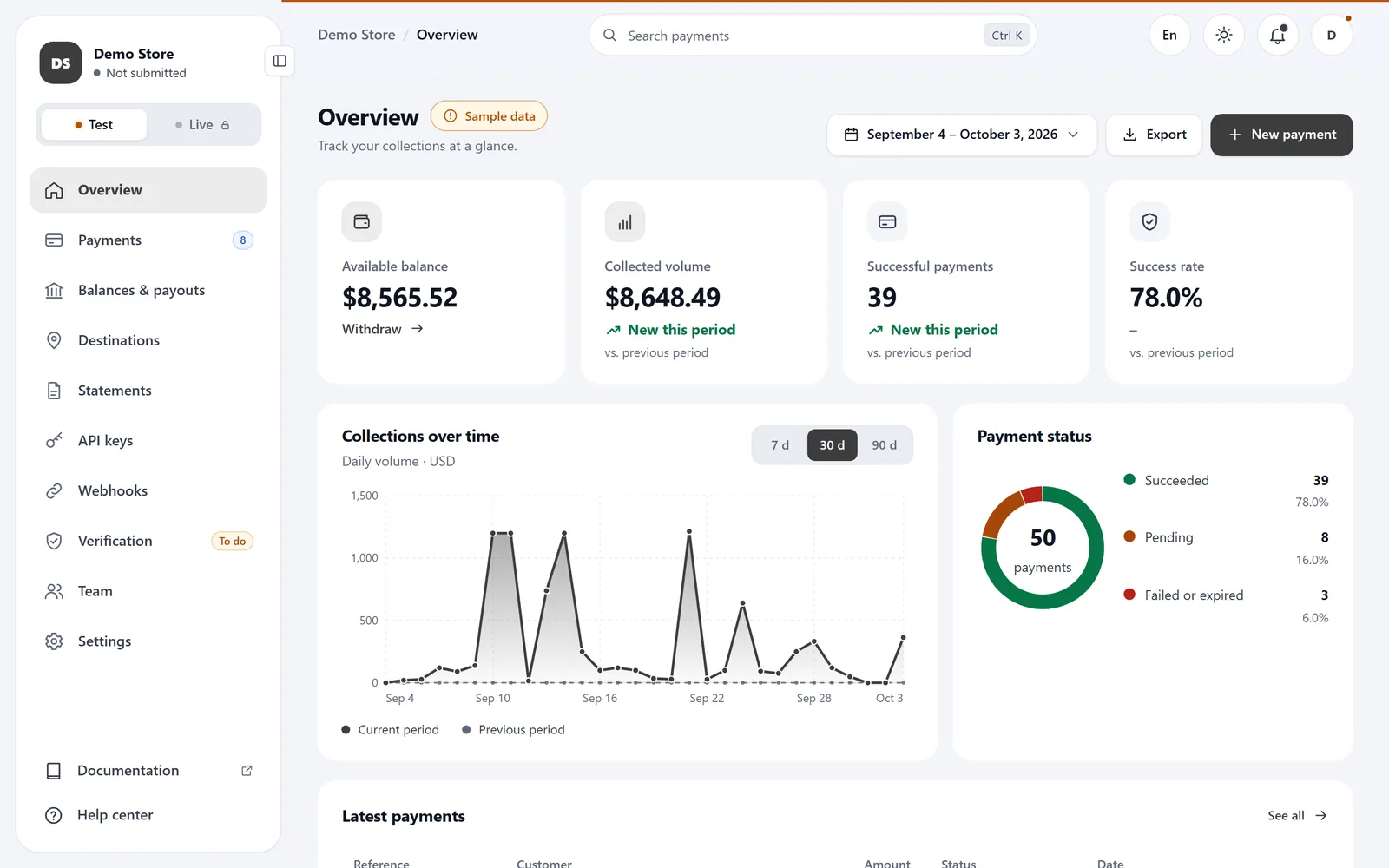
Task: Click the Available balance wallet icon
Action: 362,222
